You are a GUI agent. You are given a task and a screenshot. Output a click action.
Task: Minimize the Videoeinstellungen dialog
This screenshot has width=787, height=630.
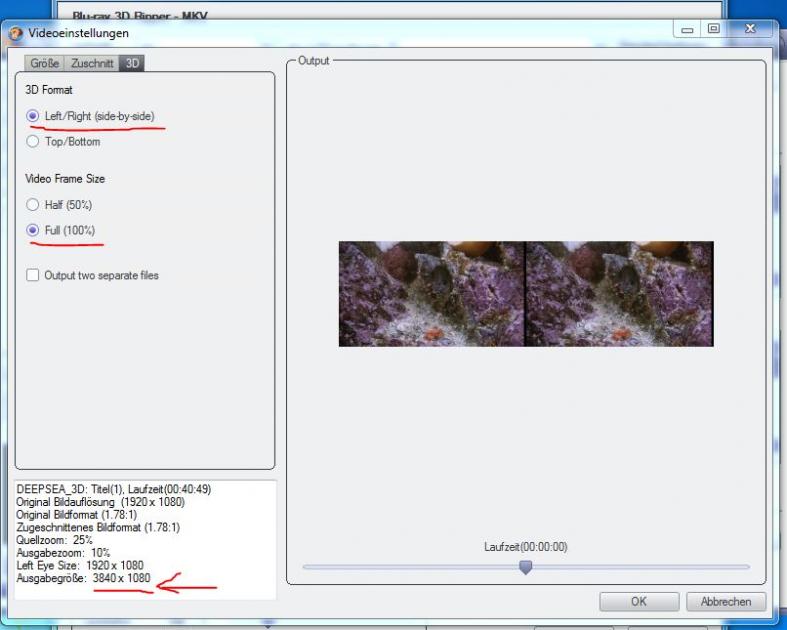tap(687, 29)
